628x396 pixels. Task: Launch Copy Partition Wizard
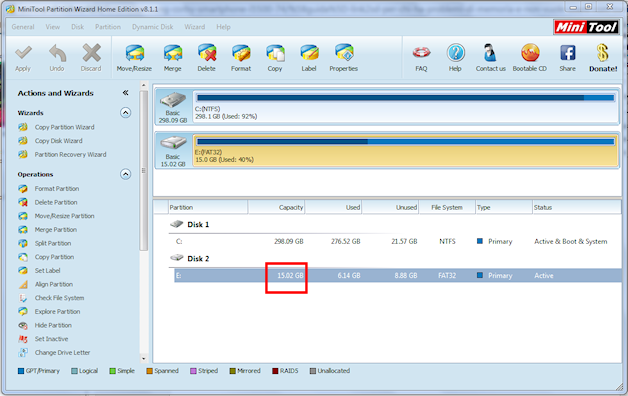[64, 127]
